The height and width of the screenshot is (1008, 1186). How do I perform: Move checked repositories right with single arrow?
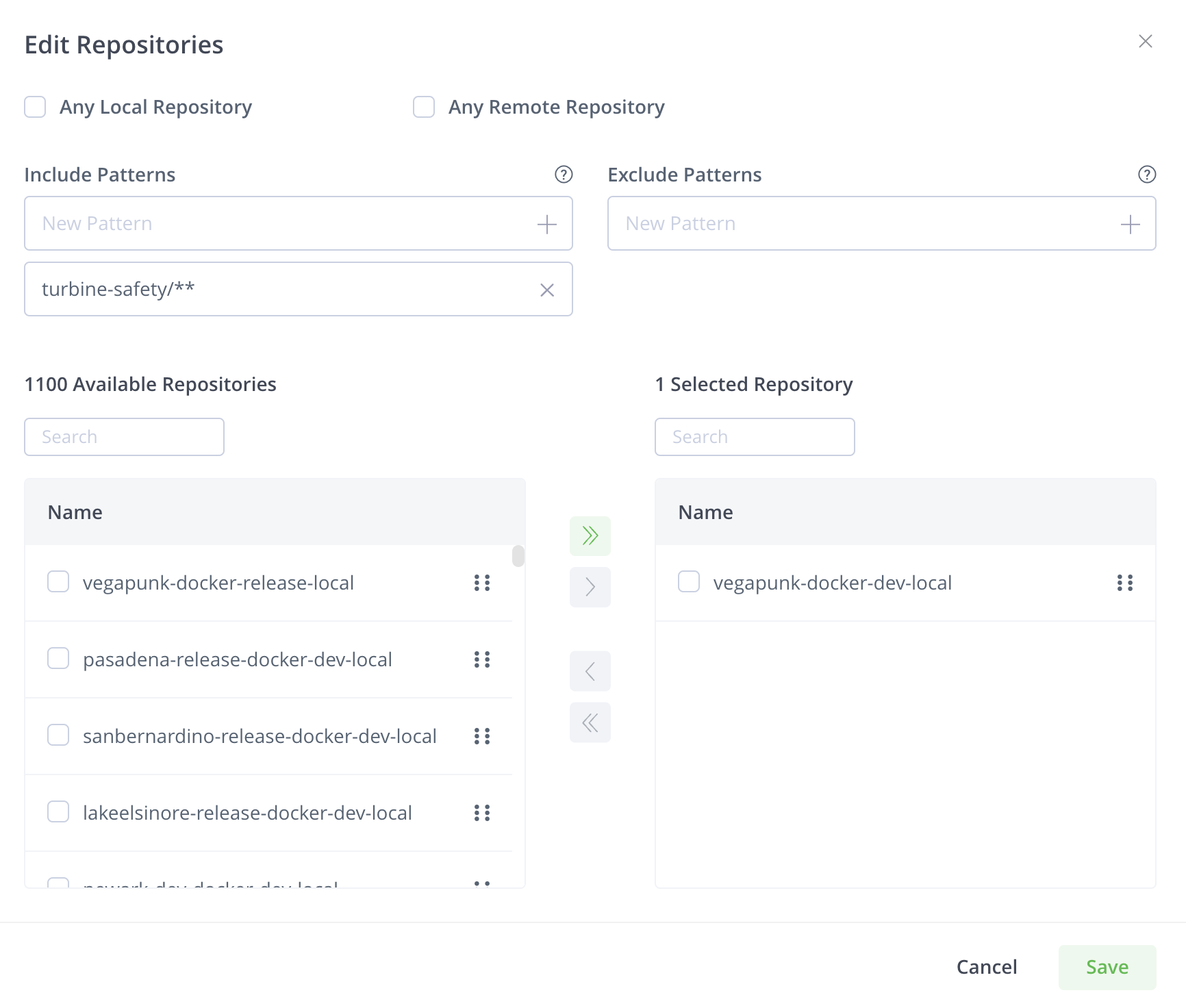[590, 587]
